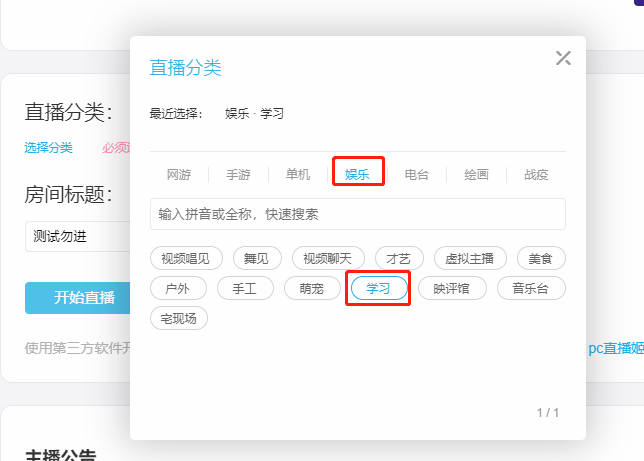Close the 直播分类 dialog
This screenshot has height=461, width=644.
tap(563, 58)
